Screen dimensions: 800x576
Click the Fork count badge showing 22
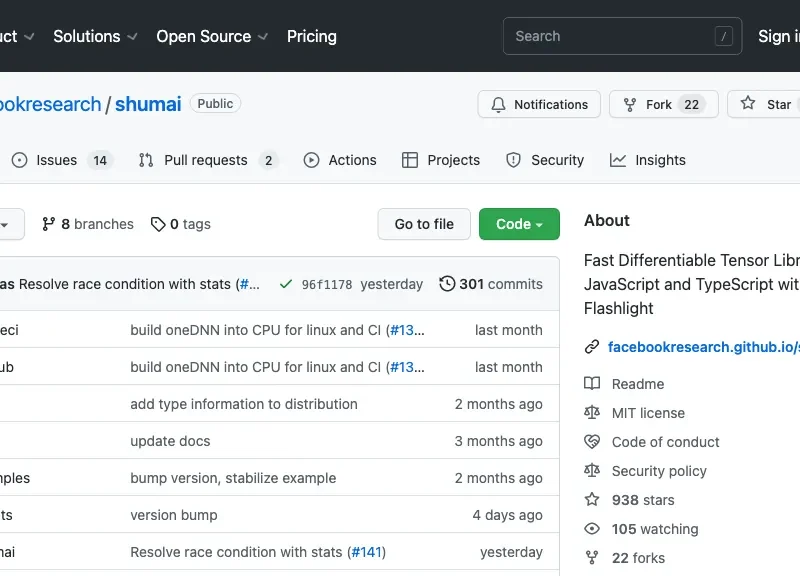pos(691,105)
